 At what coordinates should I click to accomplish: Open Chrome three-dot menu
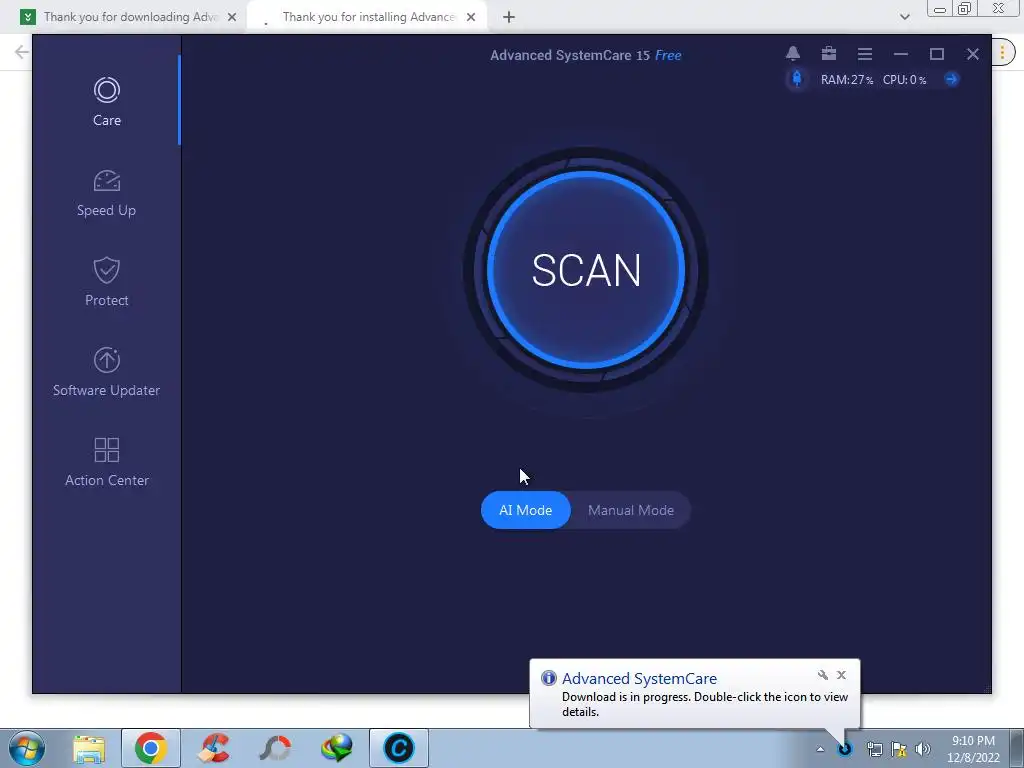(x=1002, y=52)
